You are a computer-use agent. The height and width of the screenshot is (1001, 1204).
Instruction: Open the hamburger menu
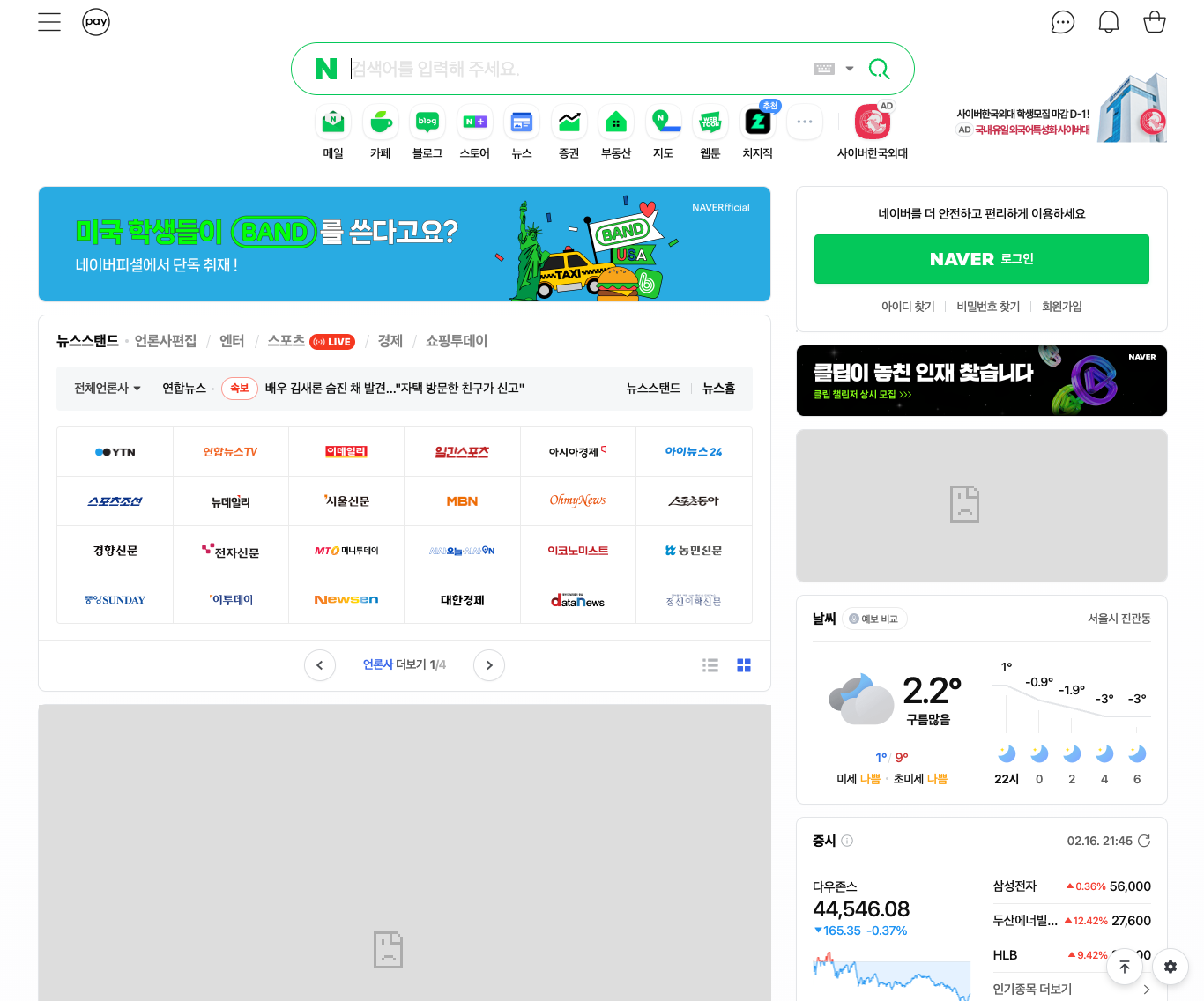point(49,22)
